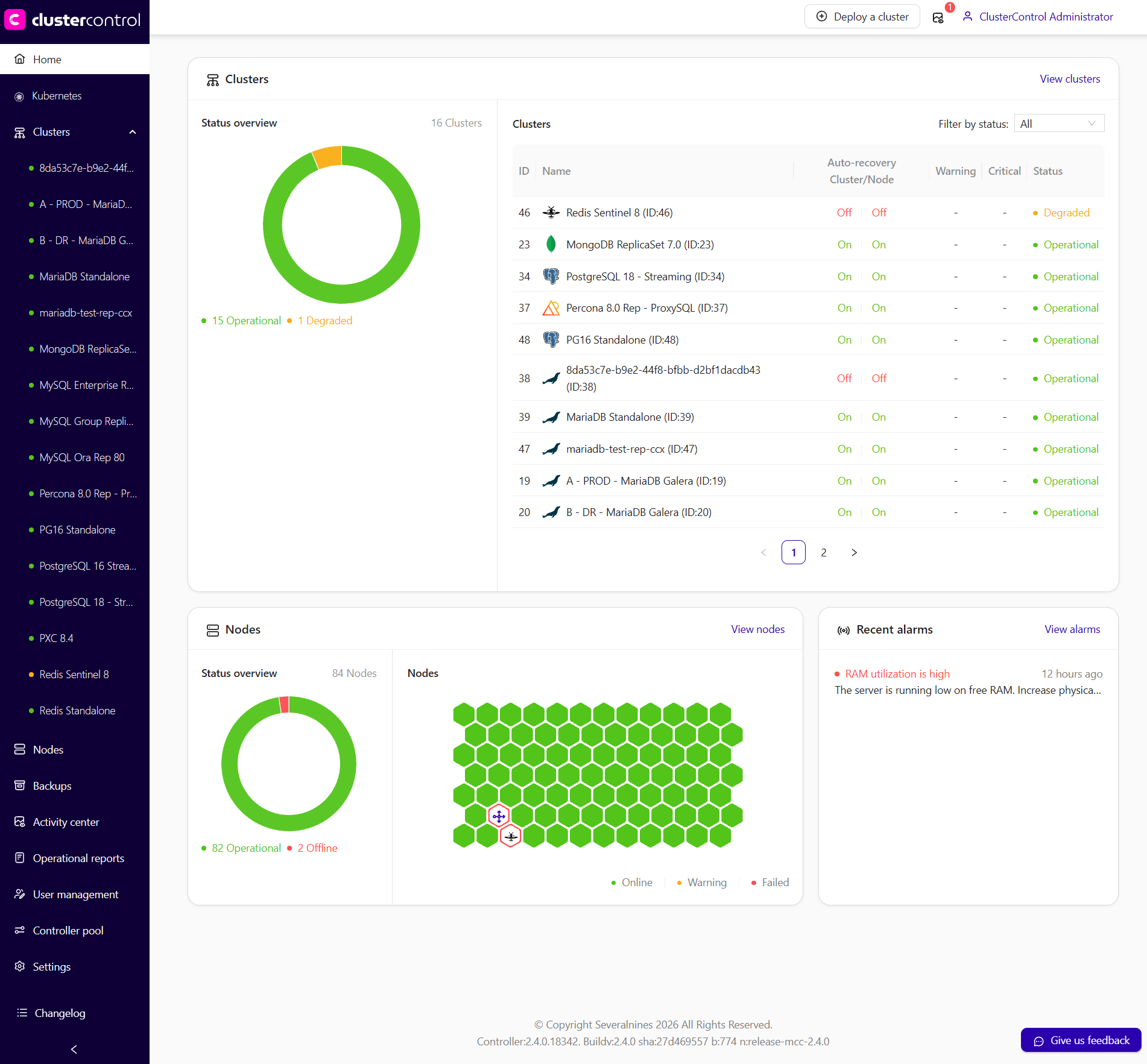
Task: Click the MariaDB icon for A - PROD Galera row
Action: 551,481
